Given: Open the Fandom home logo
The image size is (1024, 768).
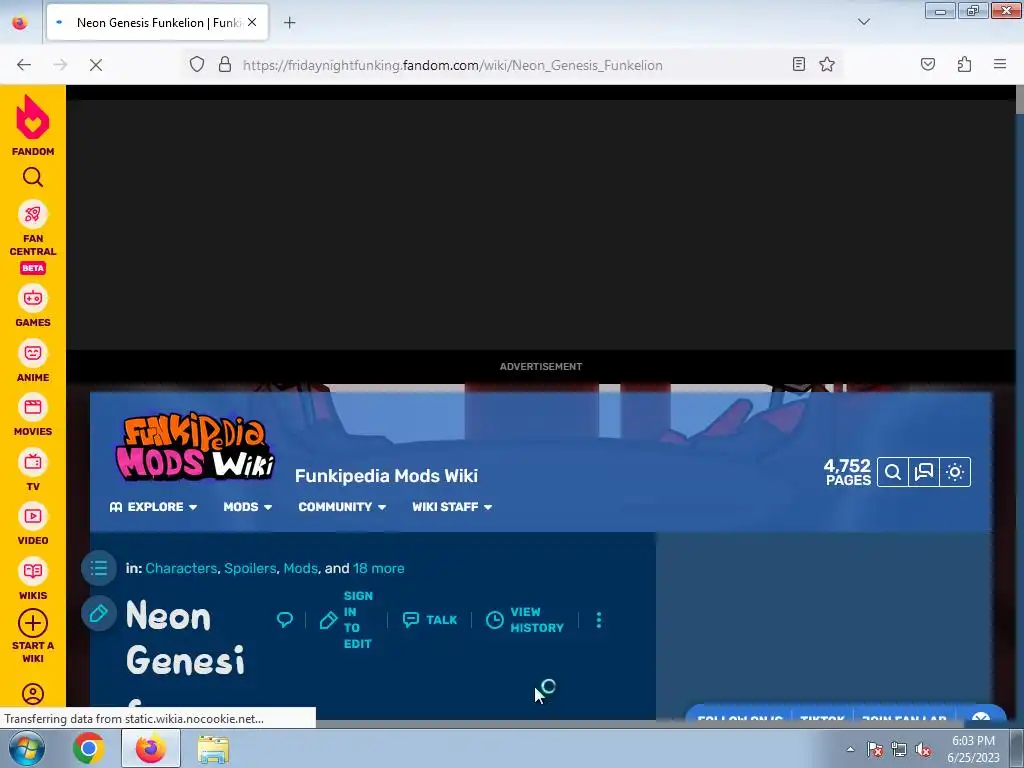Looking at the screenshot, I should 33,125.
